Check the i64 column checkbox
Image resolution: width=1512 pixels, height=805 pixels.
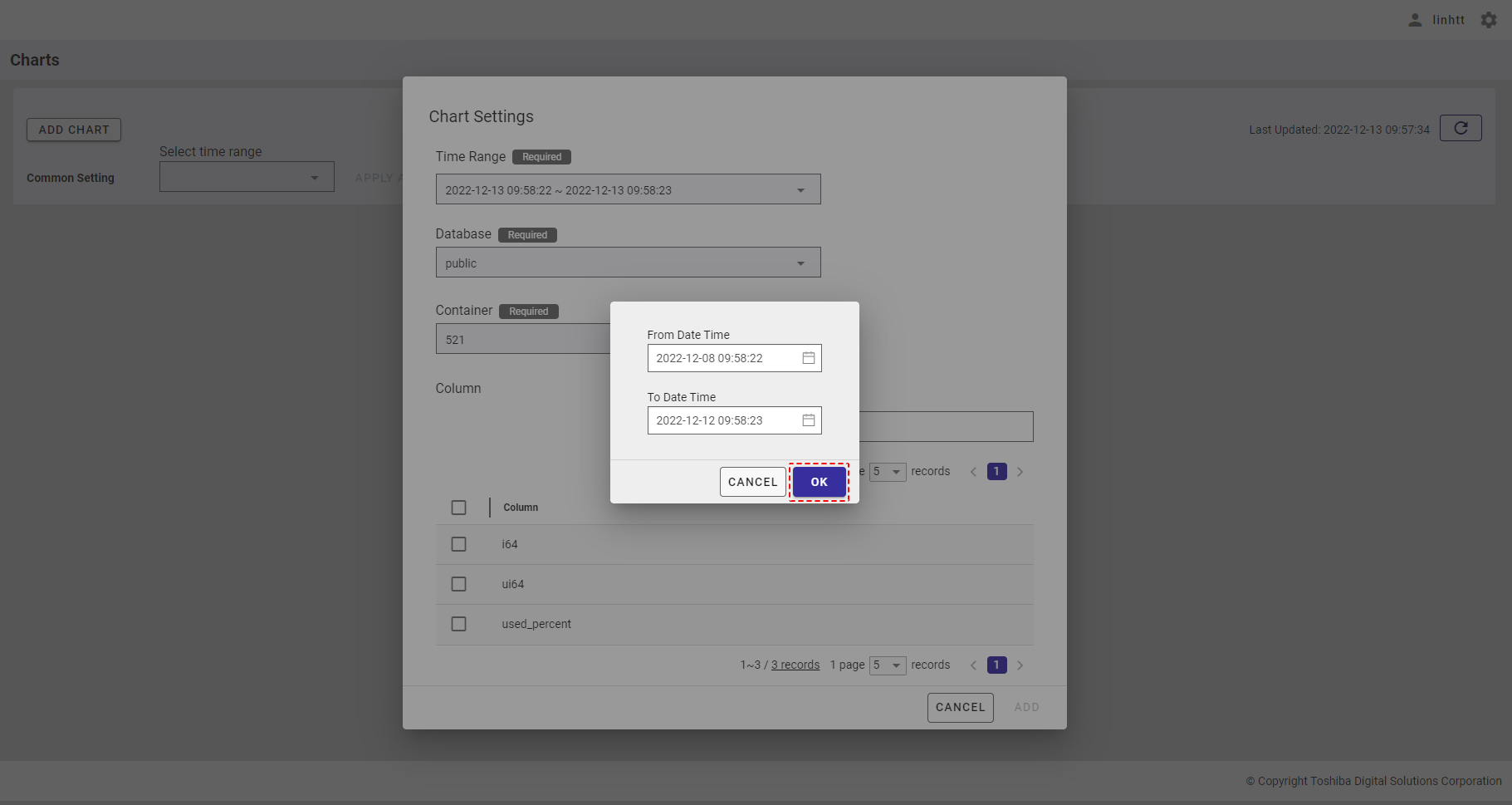pyautogui.click(x=458, y=544)
